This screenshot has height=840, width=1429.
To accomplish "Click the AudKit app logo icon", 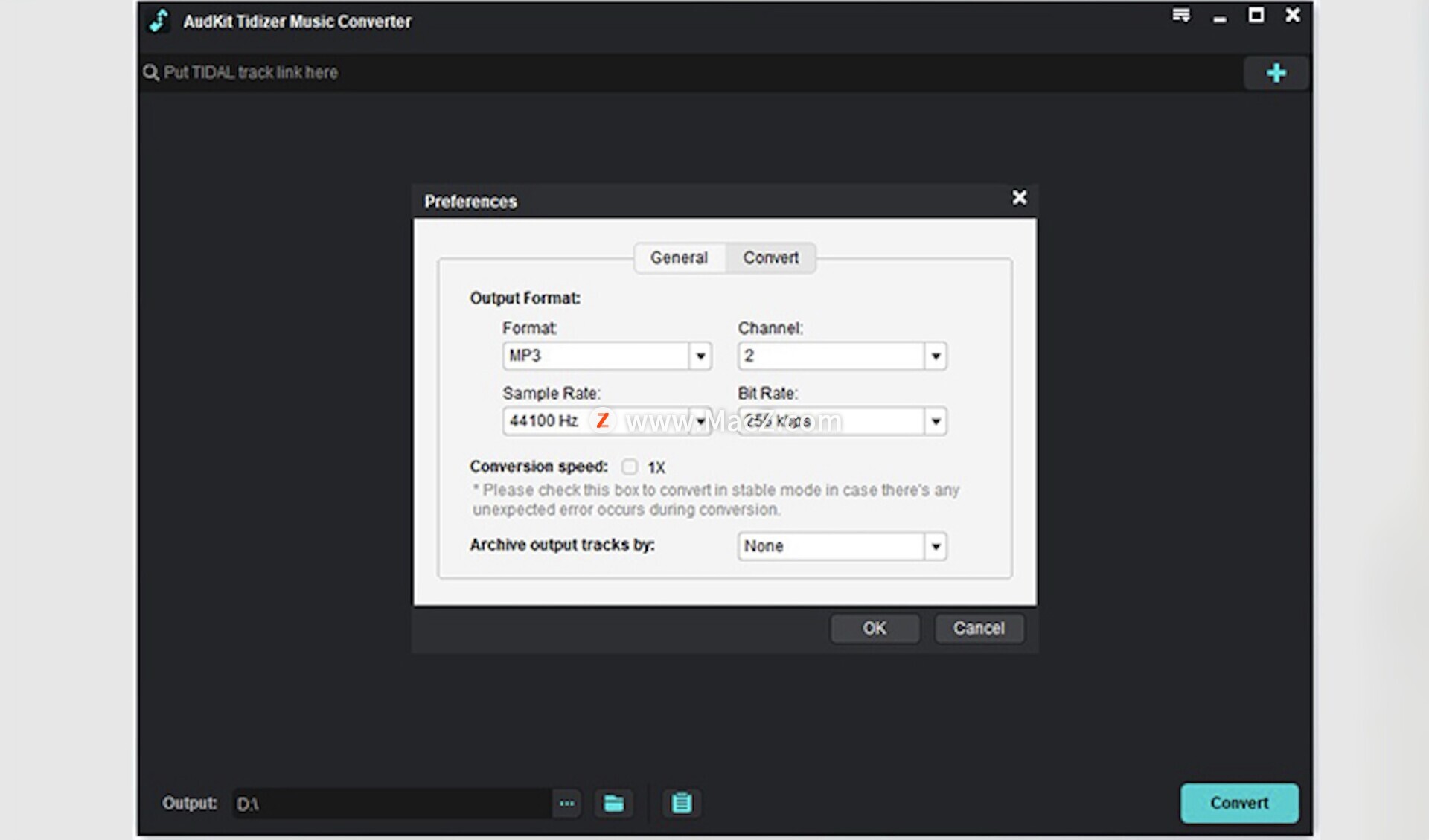I will [x=159, y=20].
